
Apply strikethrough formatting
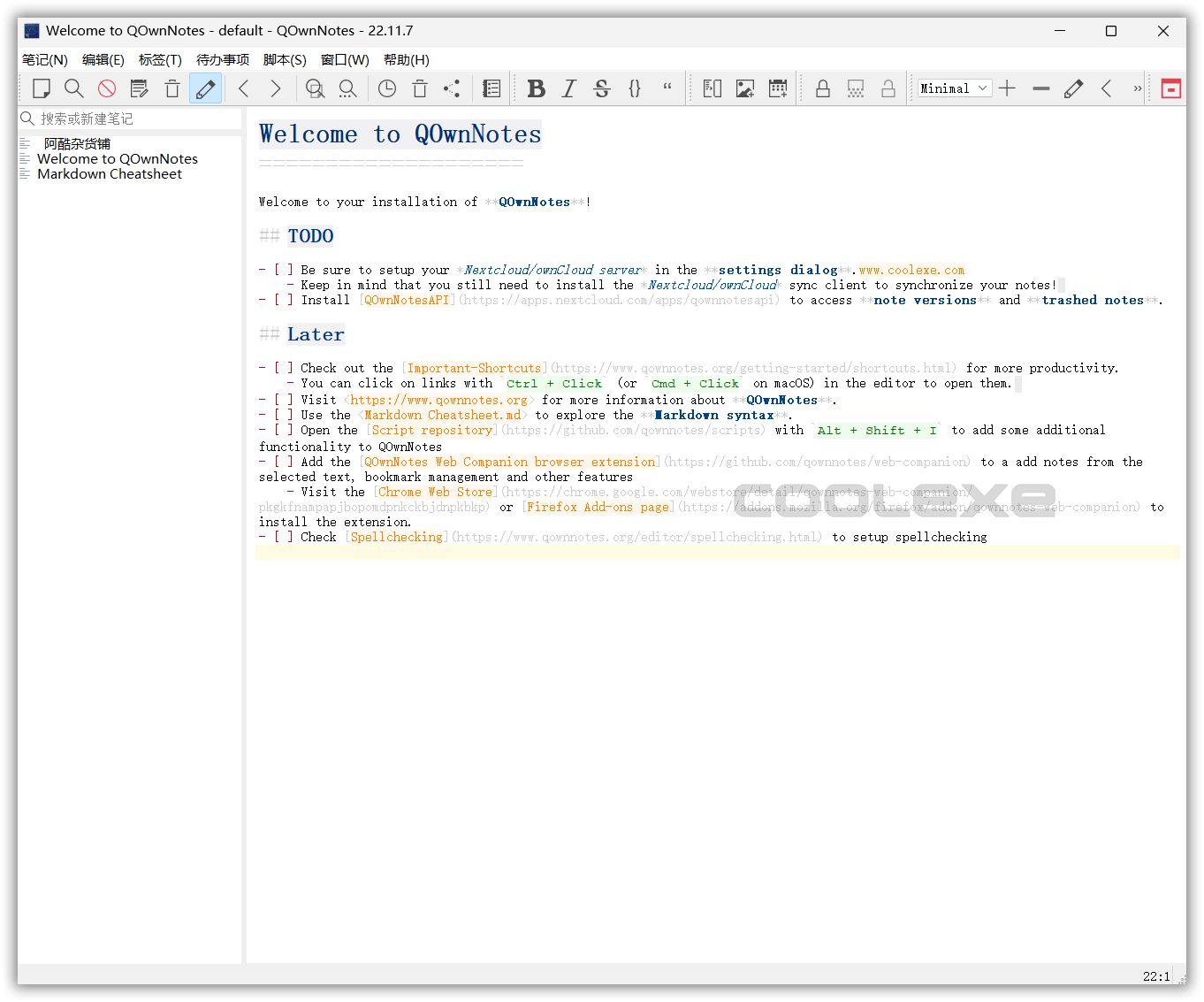click(601, 88)
